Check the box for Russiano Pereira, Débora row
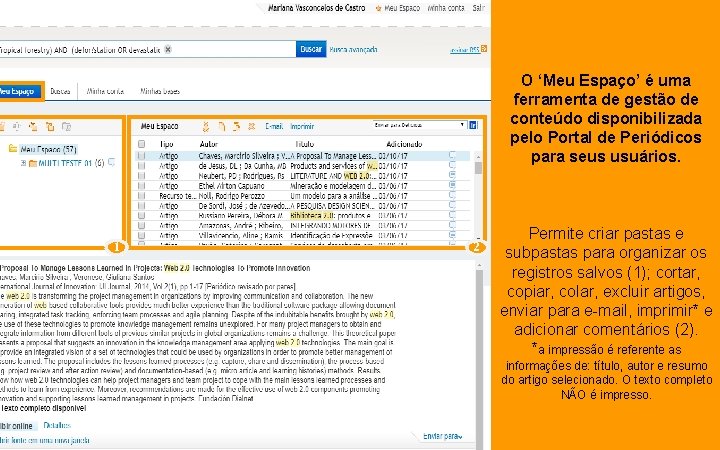The width and height of the screenshot is (720, 450). click(141, 215)
